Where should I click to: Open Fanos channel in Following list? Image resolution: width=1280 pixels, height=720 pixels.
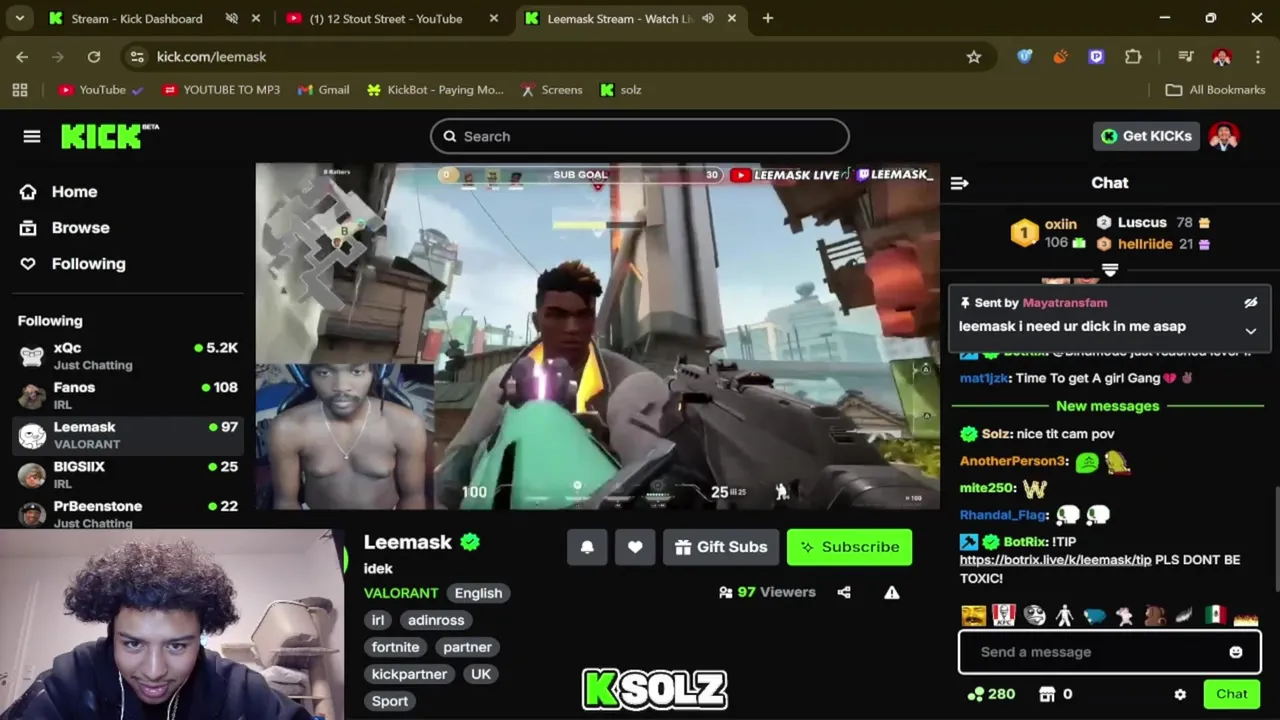128,395
